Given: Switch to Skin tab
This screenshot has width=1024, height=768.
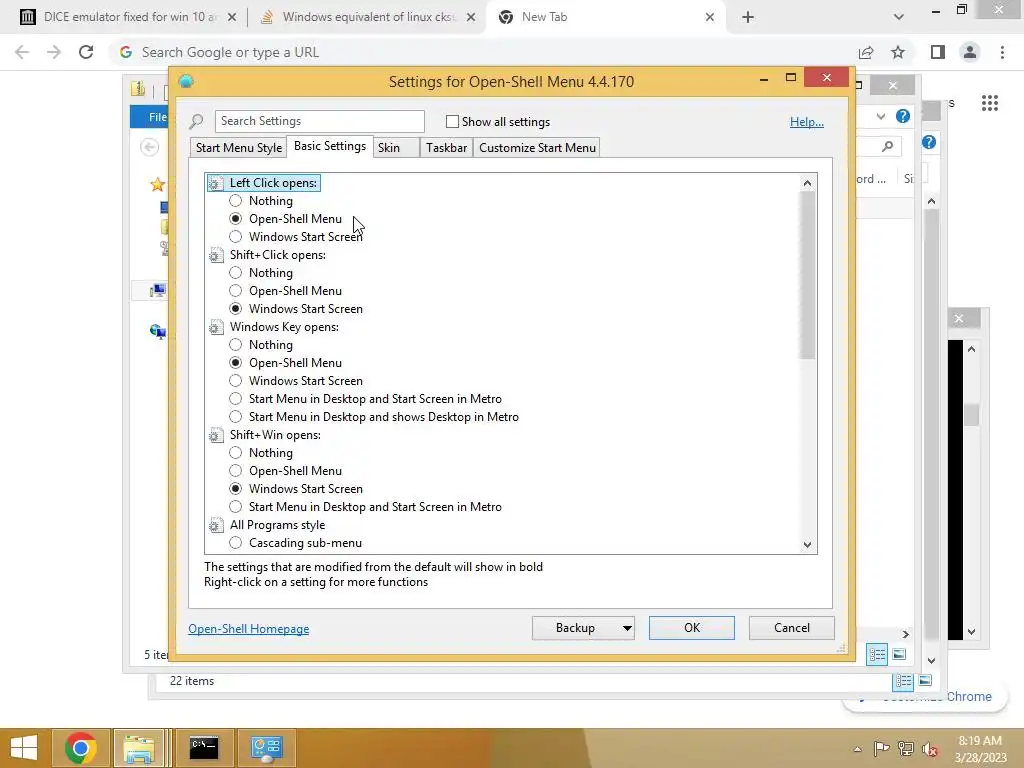Looking at the screenshot, I should click(396, 148).
